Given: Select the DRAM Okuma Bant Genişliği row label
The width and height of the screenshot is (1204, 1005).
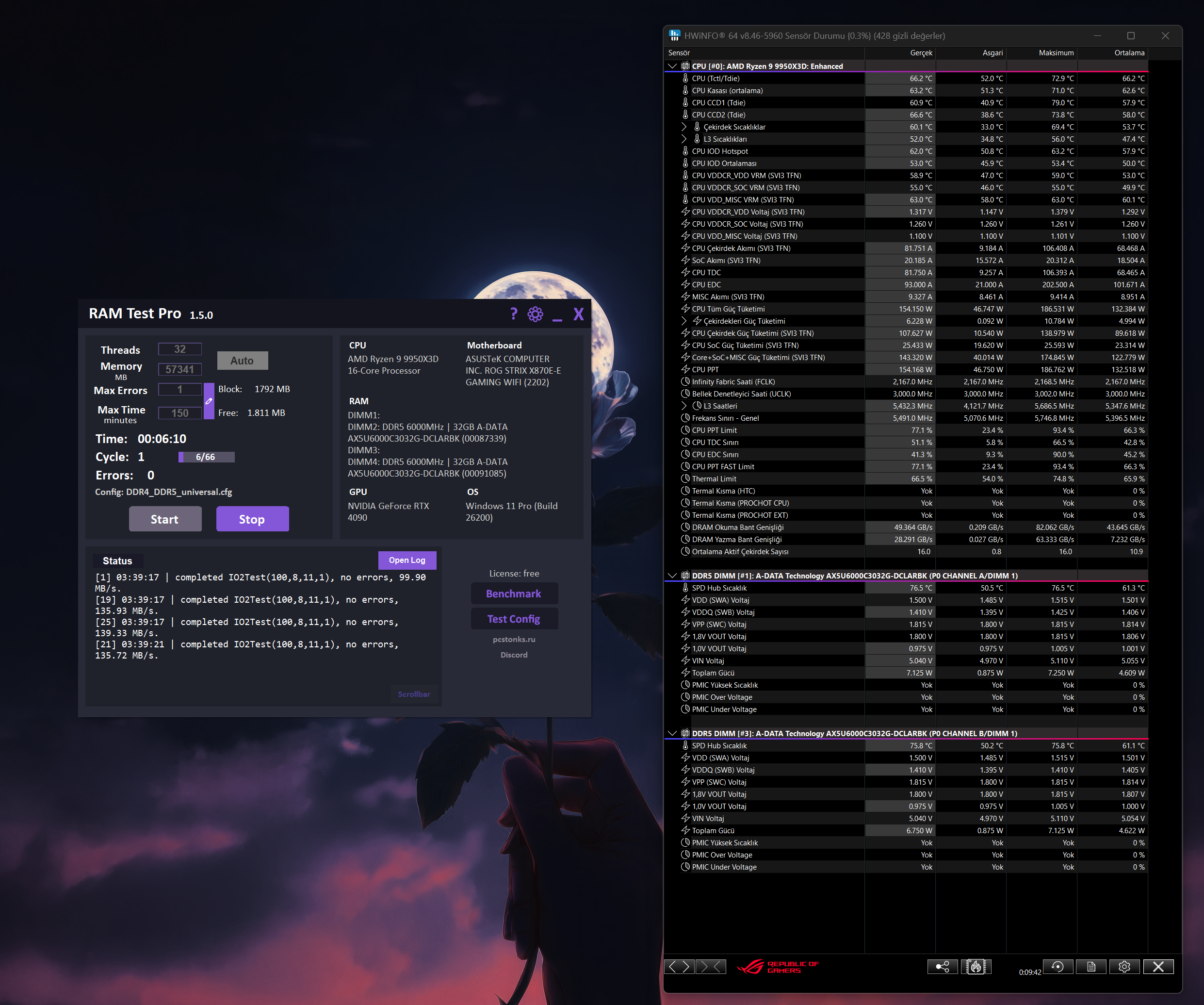Looking at the screenshot, I should [737, 527].
